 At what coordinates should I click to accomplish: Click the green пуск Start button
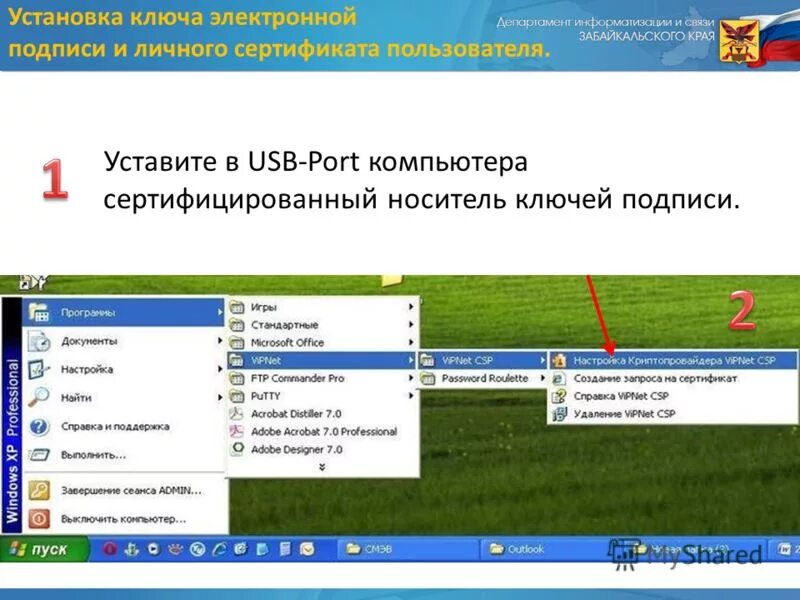point(43,549)
